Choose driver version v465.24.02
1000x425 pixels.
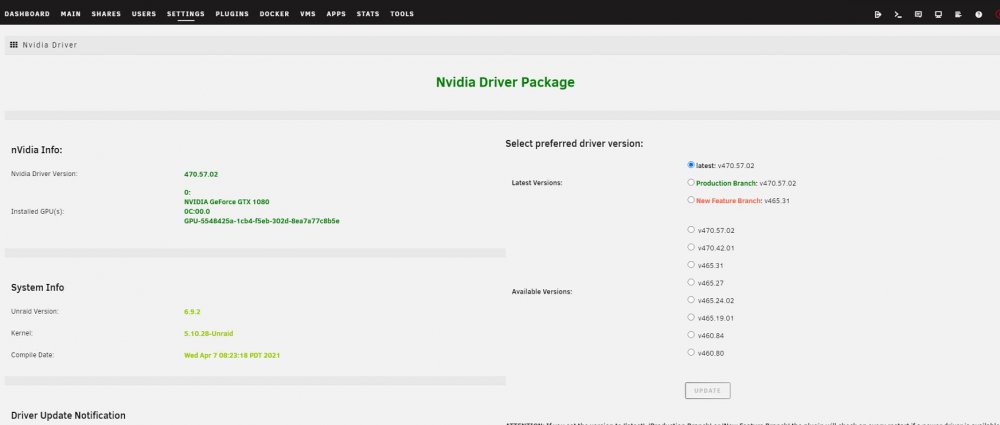pyautogui.click(x=691, y=300)
